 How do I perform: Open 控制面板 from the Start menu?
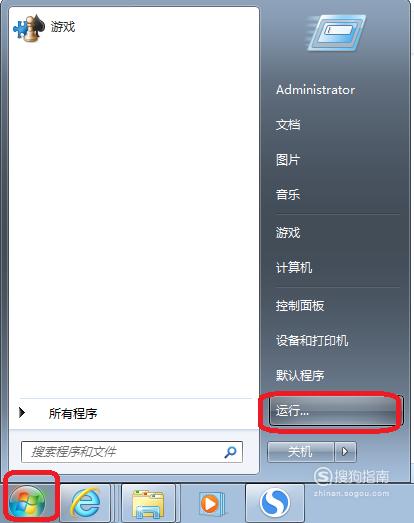[x=300, y=305]
